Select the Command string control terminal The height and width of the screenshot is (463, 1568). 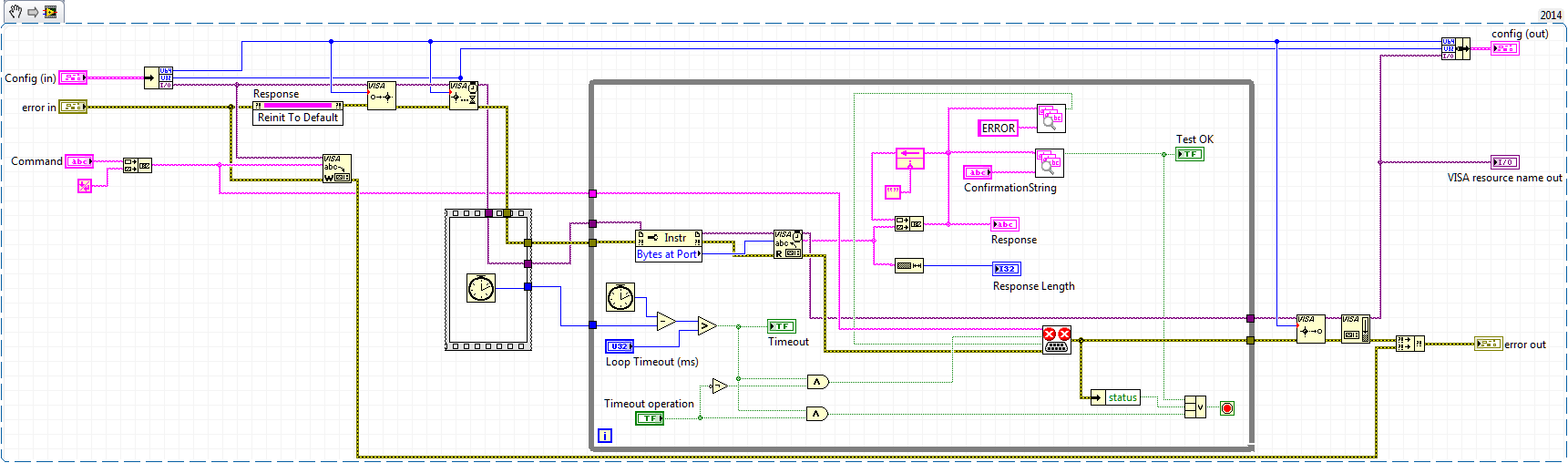tap(79, 161)
